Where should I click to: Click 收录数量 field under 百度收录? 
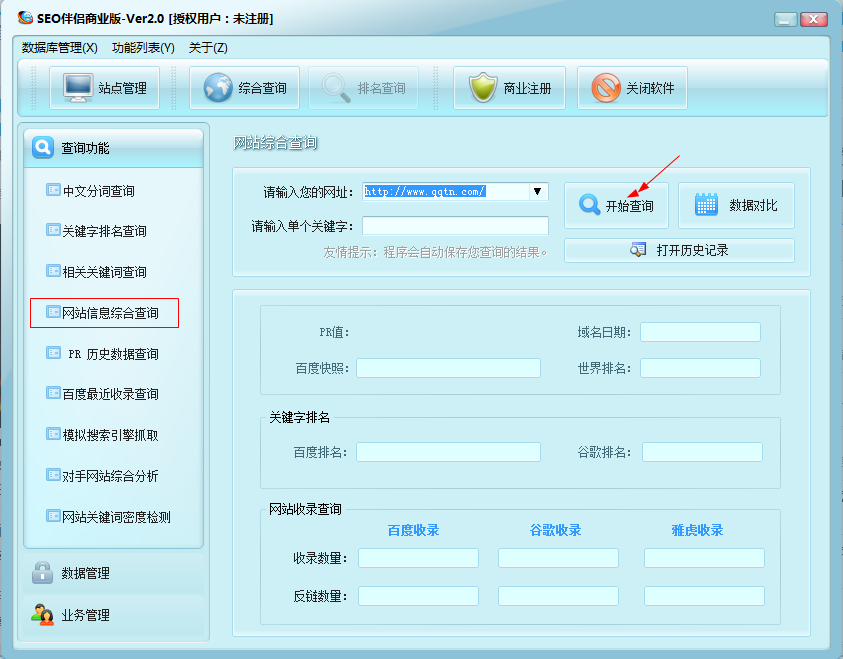(418, 558)
